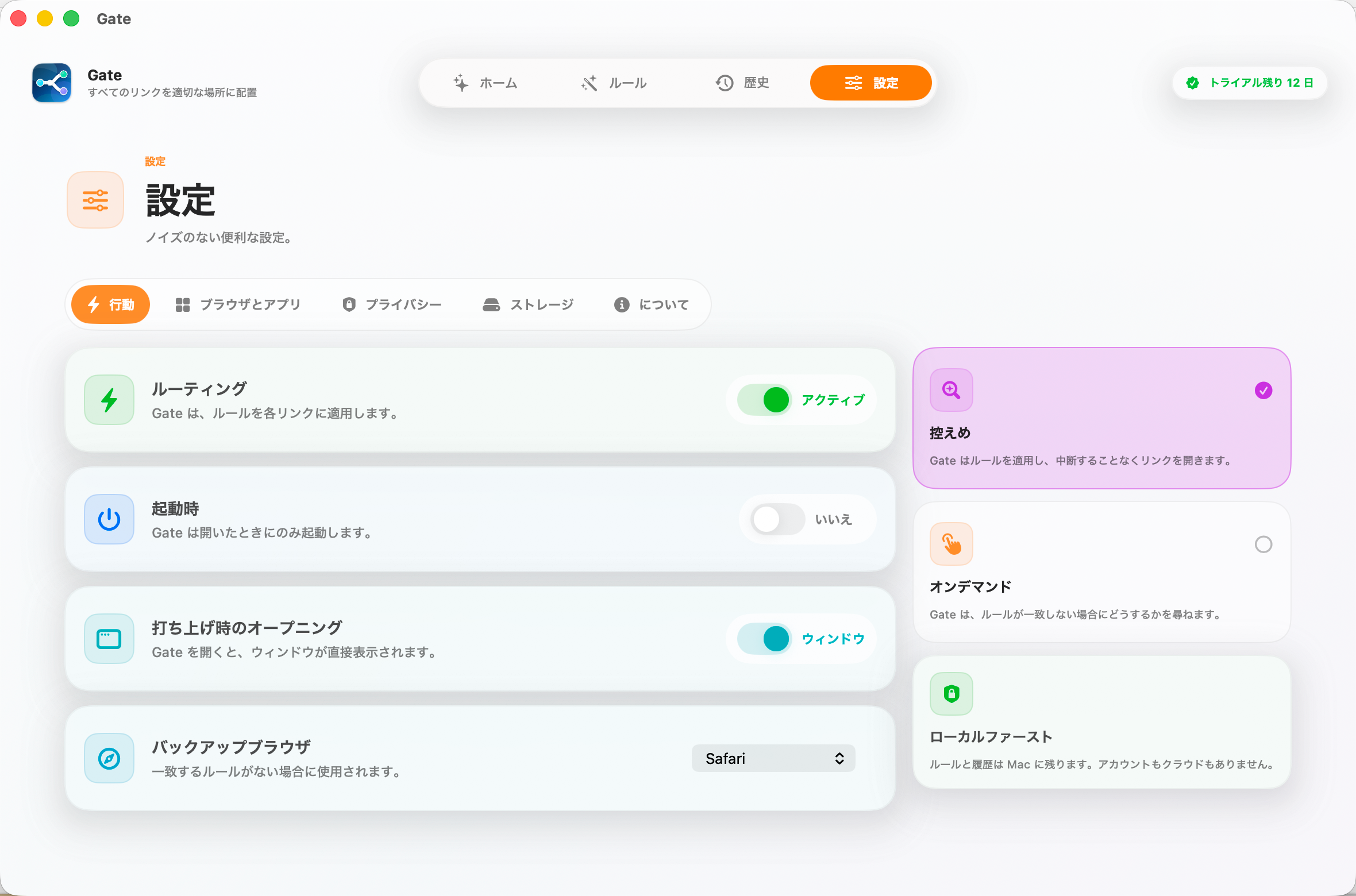Select the オンデマンド radio button
Screen dimensions: 1356x896
click(1263, 544)
